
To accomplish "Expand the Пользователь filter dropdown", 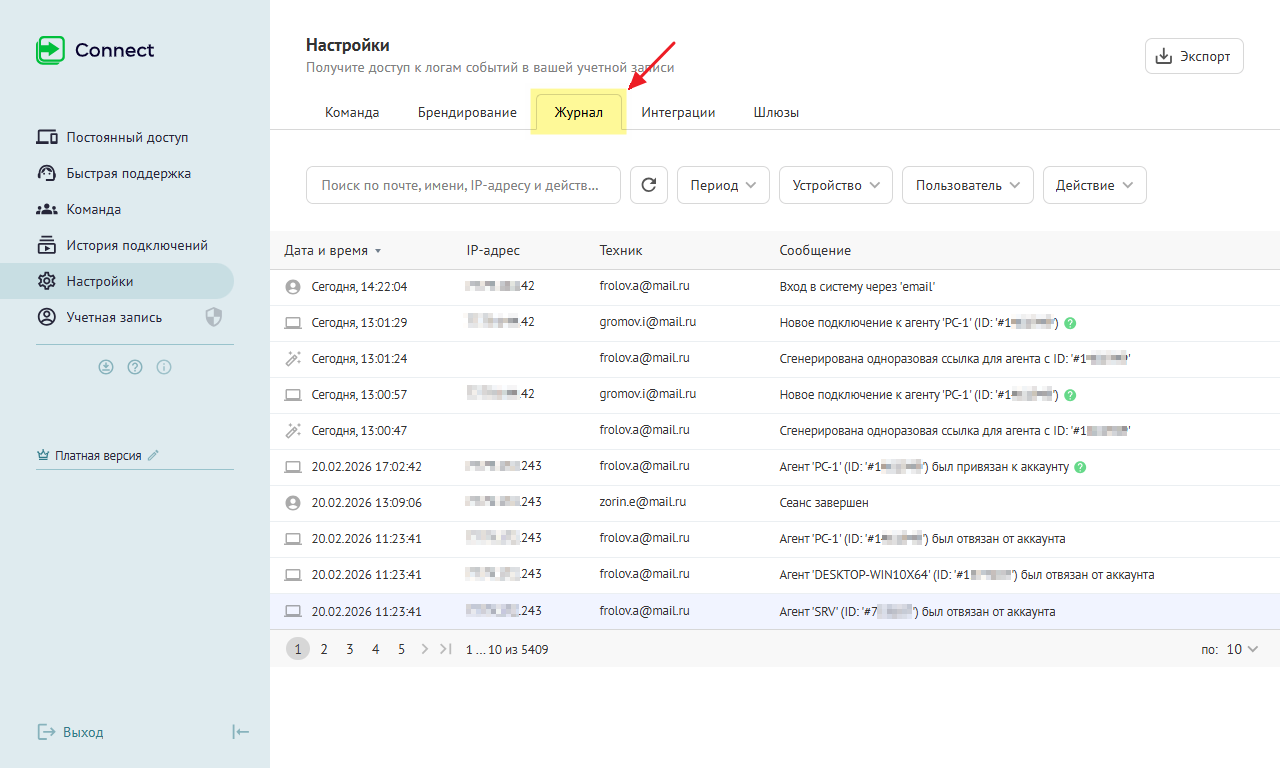I will pyautogui.click(x=967, y=185).
